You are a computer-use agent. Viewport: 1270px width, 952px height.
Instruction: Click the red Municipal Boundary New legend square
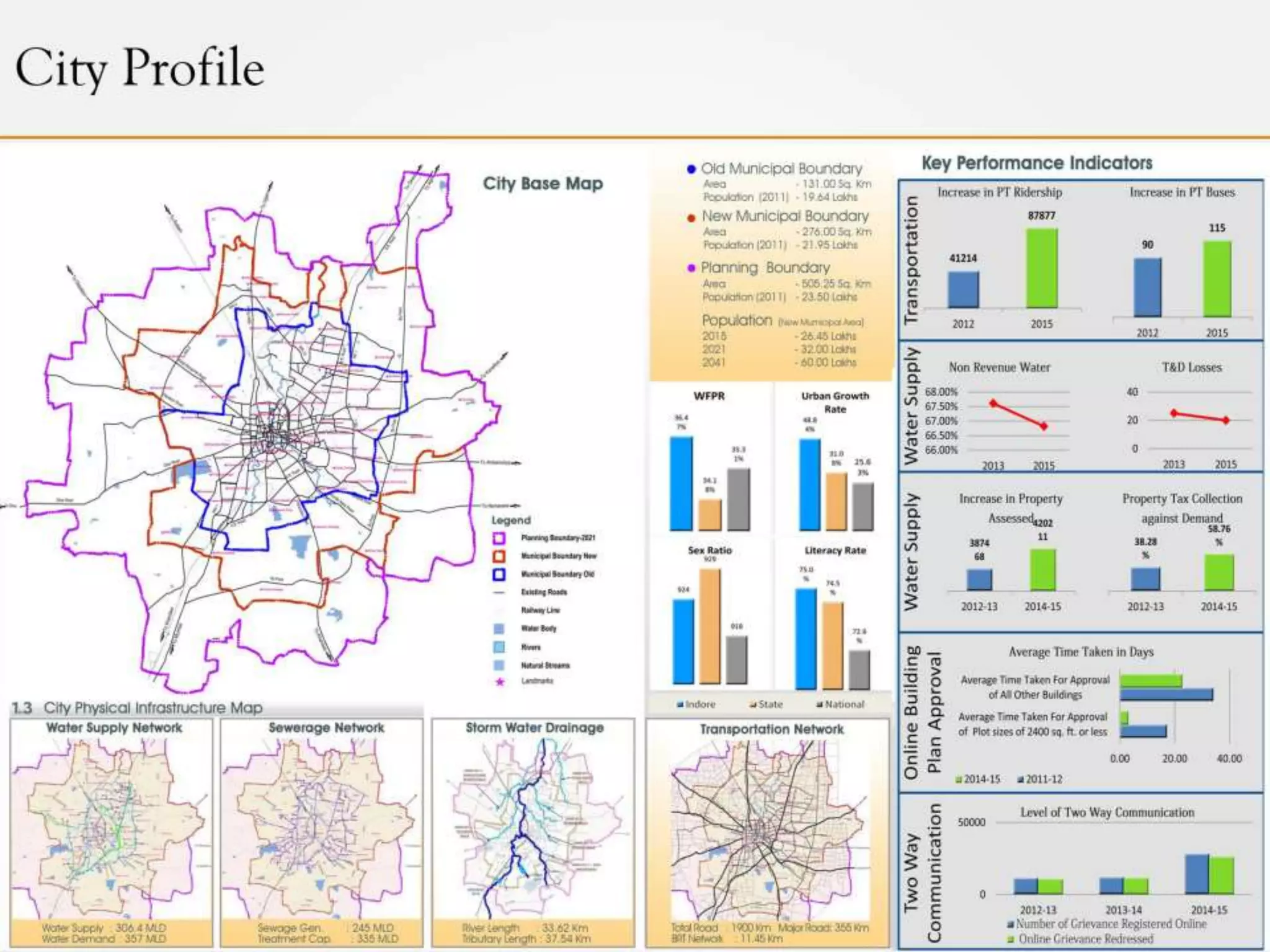coord(499,556)
